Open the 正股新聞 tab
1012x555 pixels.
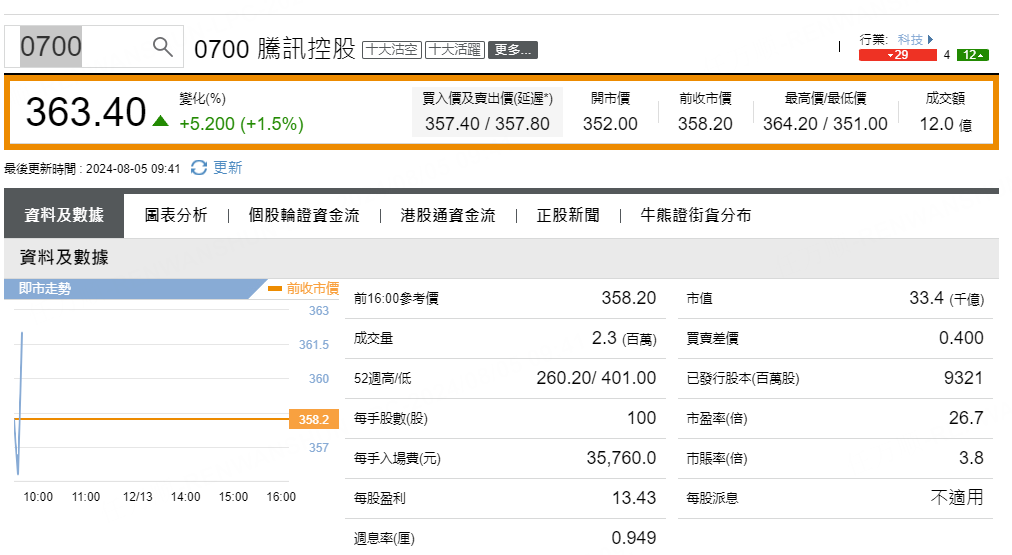point(568,215)
